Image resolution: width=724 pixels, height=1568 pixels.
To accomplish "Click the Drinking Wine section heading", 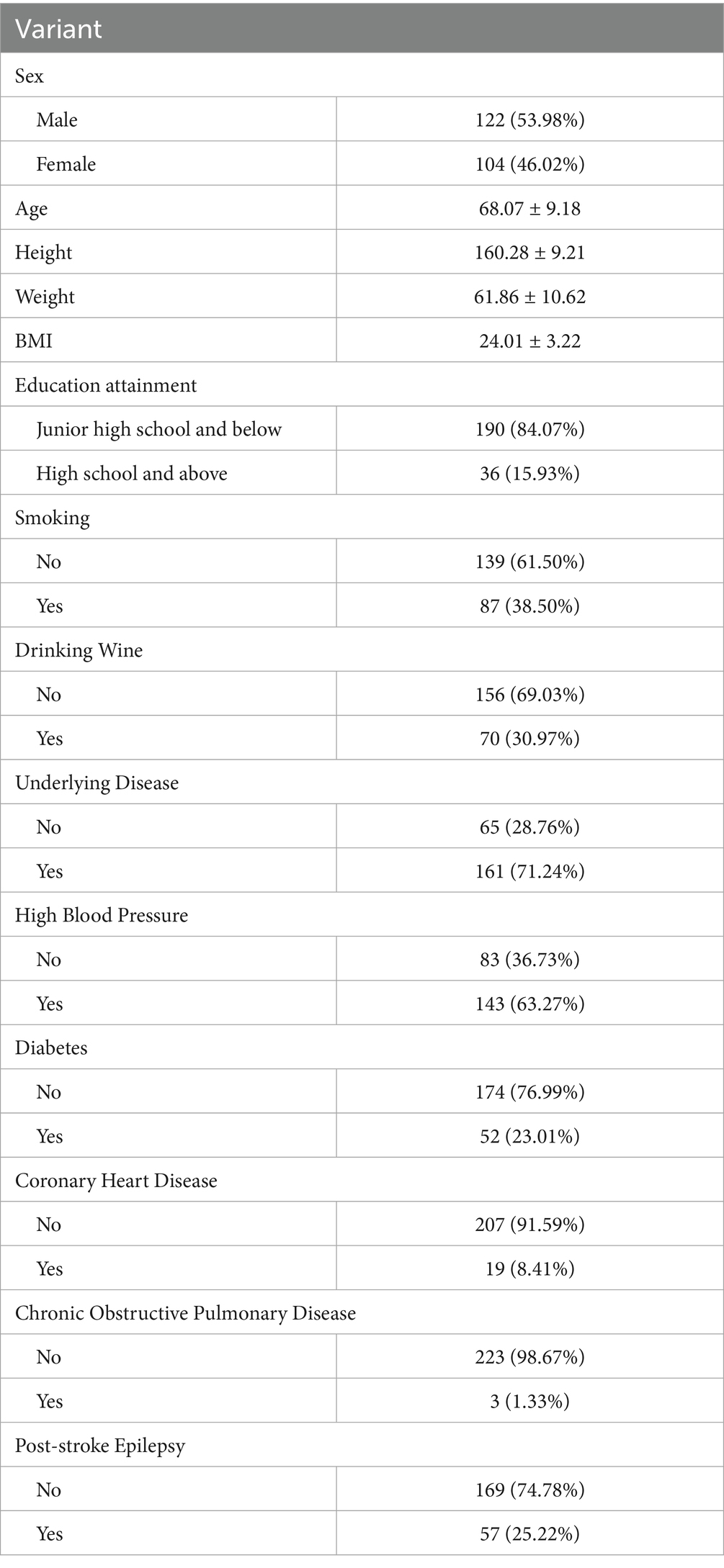I will coord(79,650).
